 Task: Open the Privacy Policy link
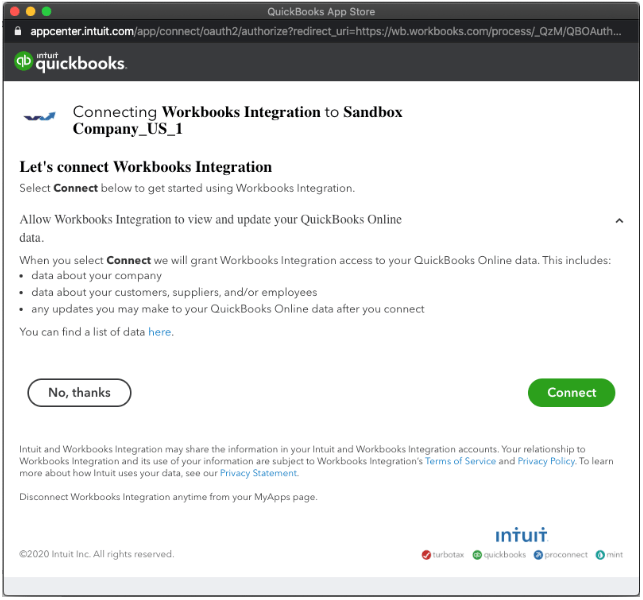point(546,461)
